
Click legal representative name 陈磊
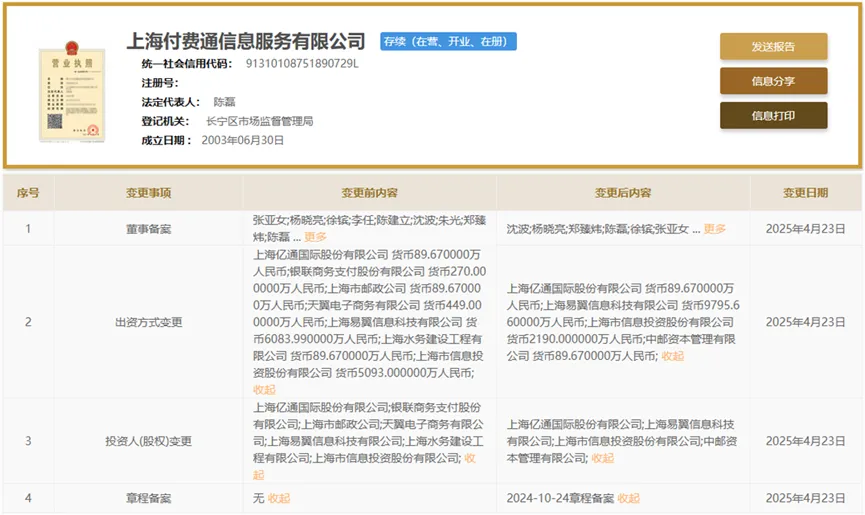click(x=224, y=102)
